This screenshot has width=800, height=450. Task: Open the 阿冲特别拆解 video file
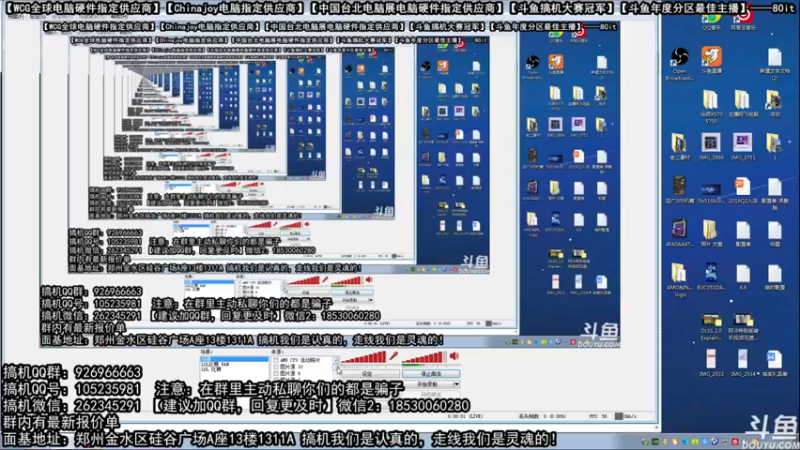click(x=742, y=327)
